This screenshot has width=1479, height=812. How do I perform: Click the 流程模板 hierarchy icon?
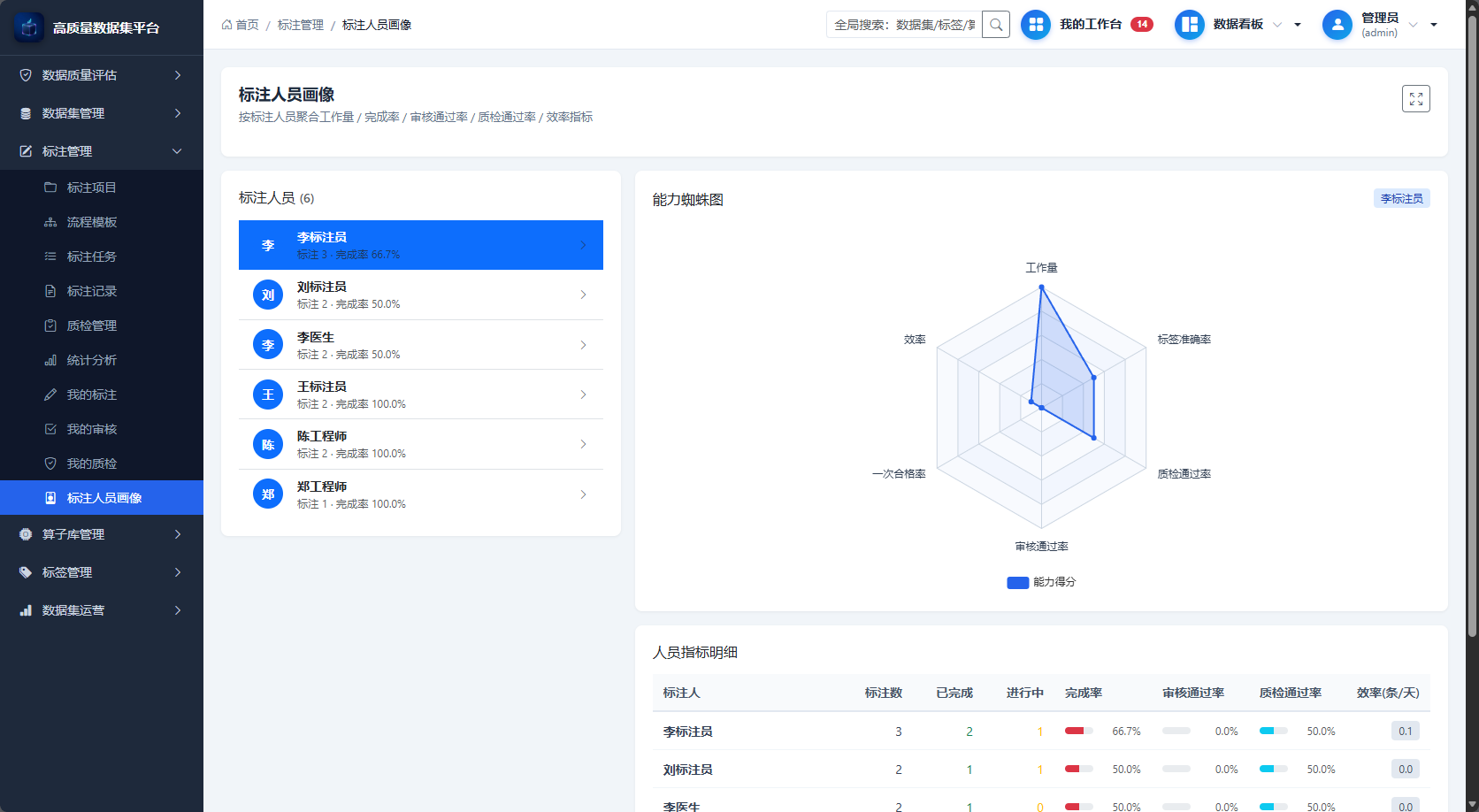coord(50,222)
